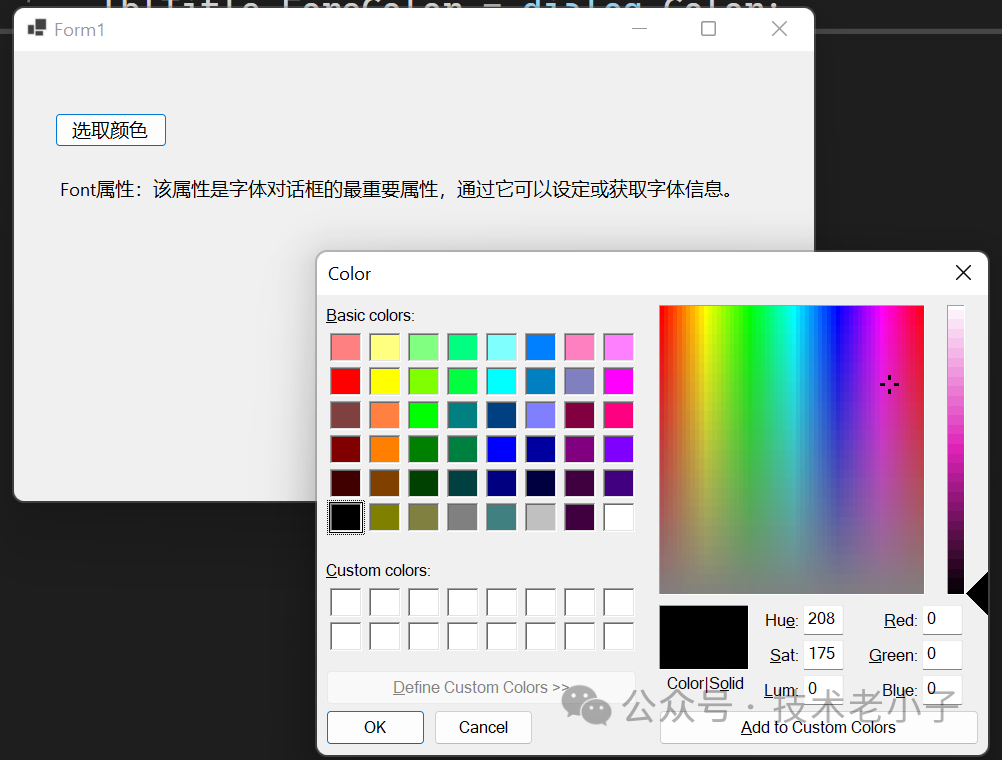The image size is (1002, 760).
Task: Focus the Red value input field
Action: (x=942, y=619)
